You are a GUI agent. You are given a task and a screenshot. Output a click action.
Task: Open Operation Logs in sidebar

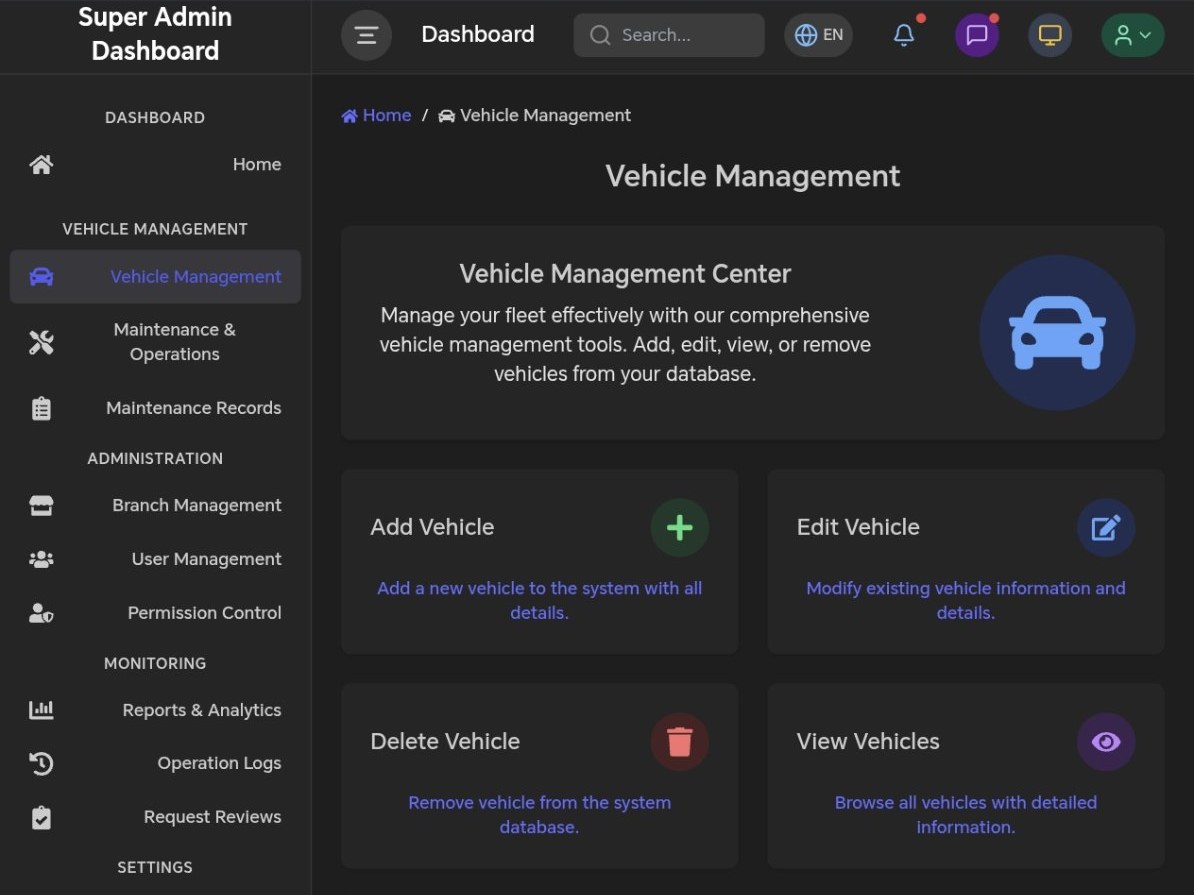click(155, 763)
